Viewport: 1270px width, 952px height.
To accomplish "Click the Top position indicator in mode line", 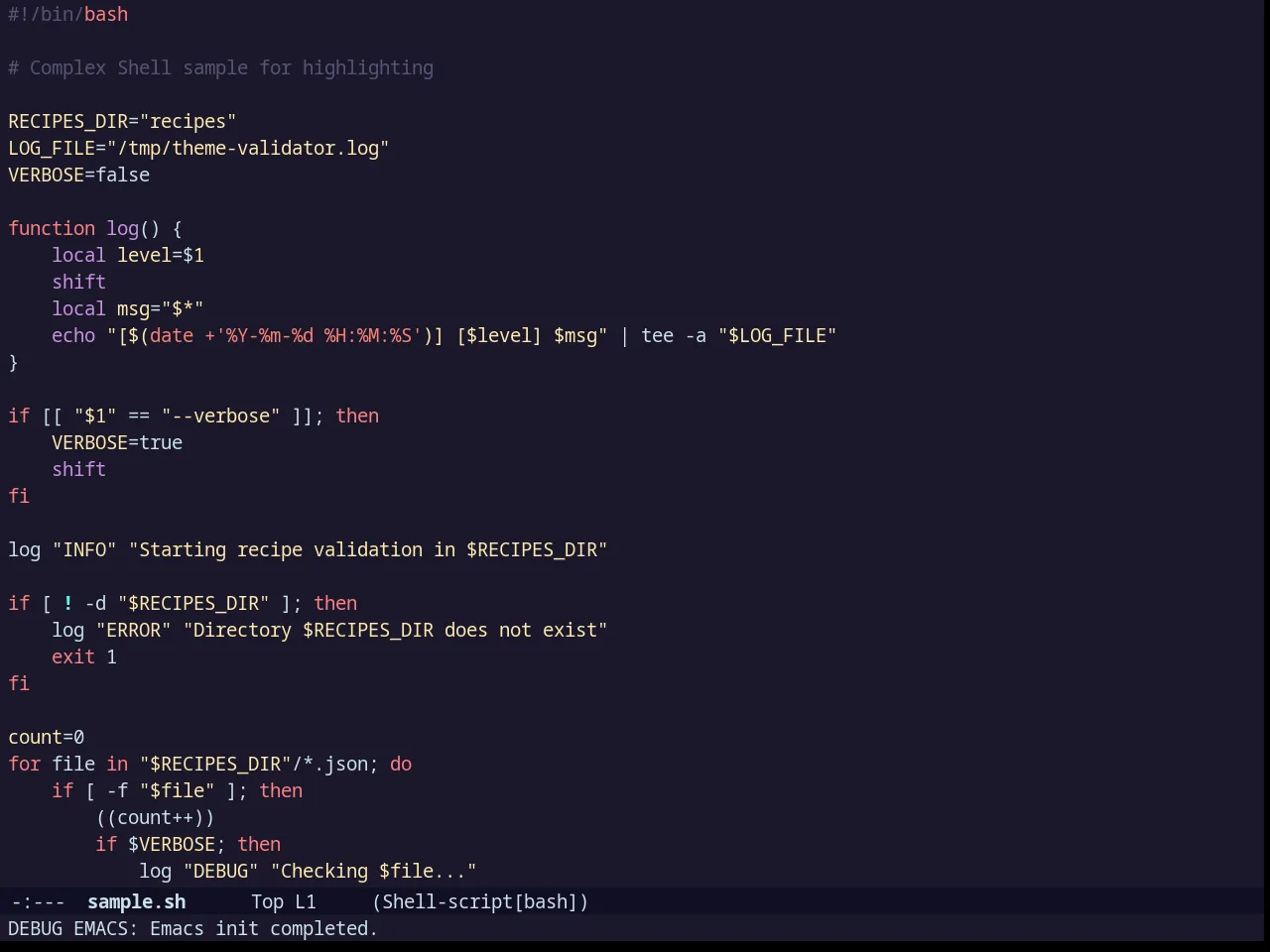I will pos(267,901).
